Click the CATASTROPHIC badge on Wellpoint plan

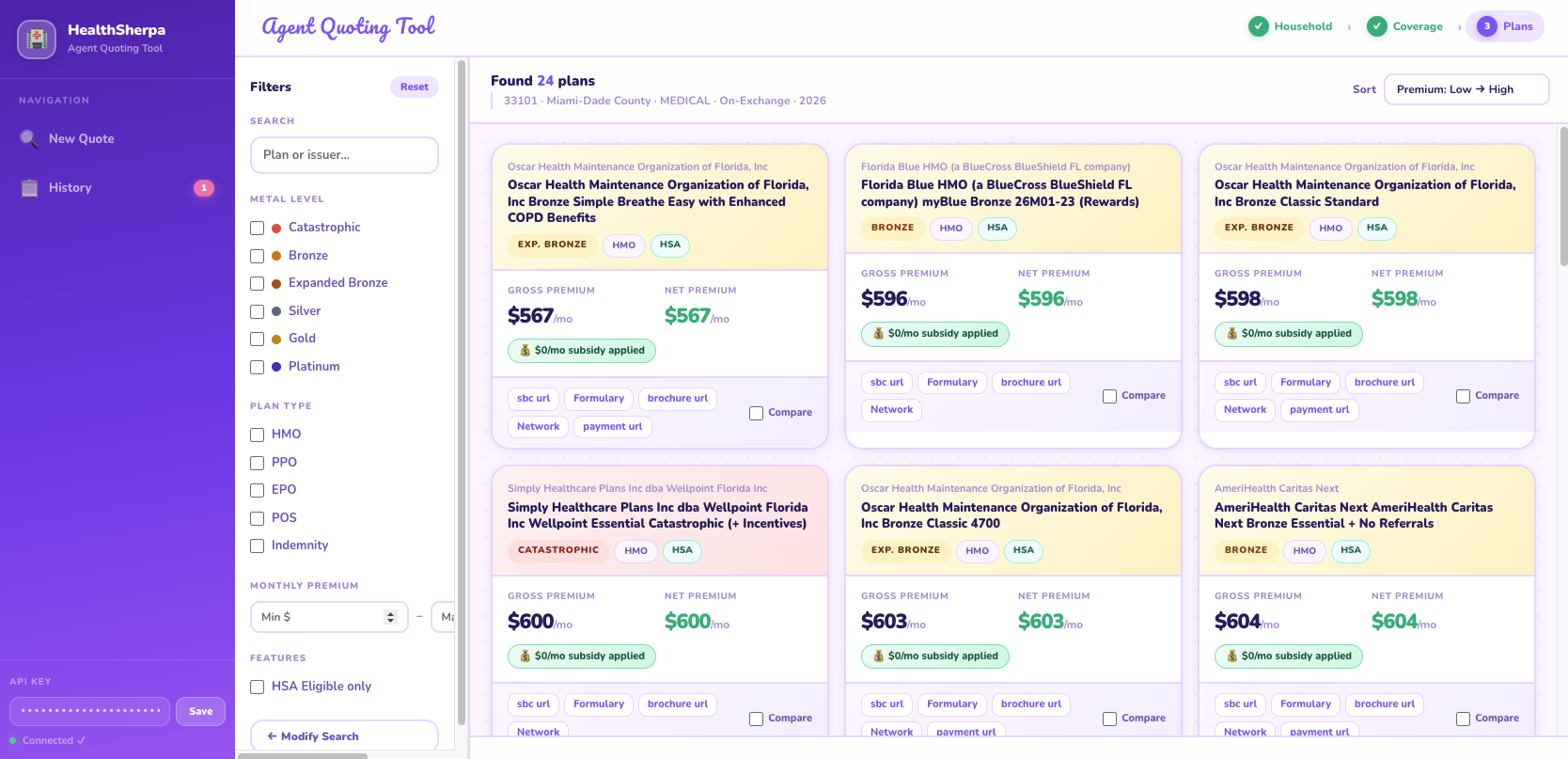tap(558, 550)
